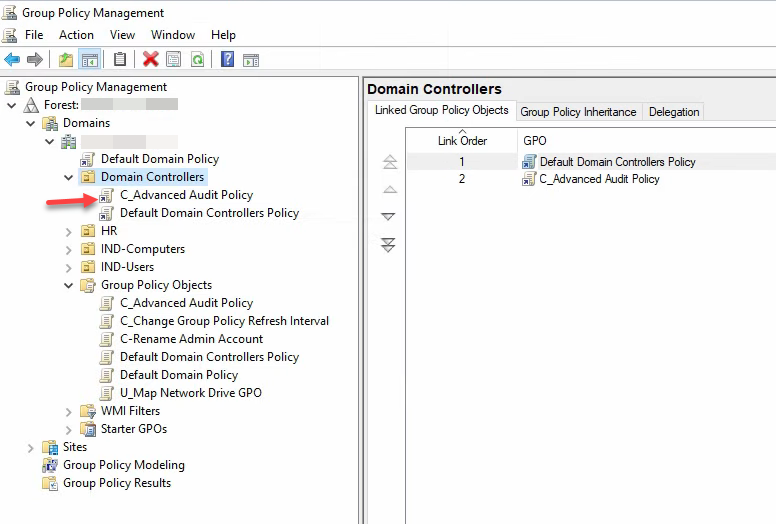776x524 pixels.
Task: Open the Help menu
Action: pyautogui.click(x=223, y=35)
